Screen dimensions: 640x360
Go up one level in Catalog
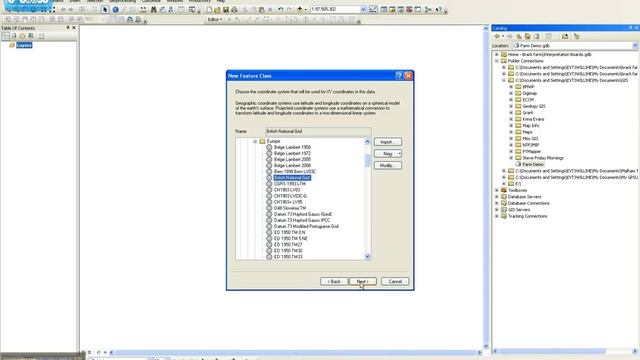(x=519, y=37)
